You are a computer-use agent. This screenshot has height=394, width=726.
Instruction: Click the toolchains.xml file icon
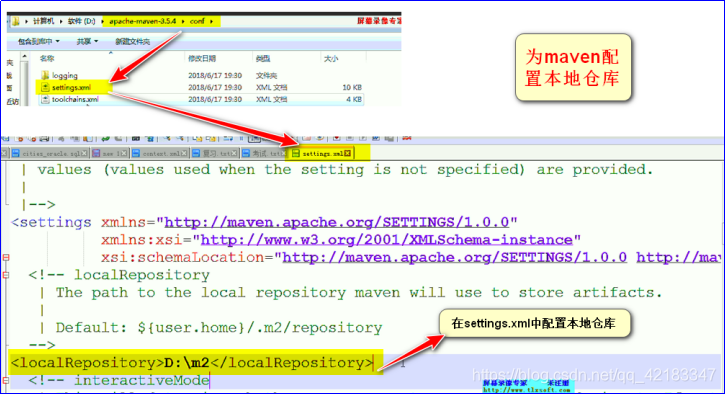coord(45,99)
